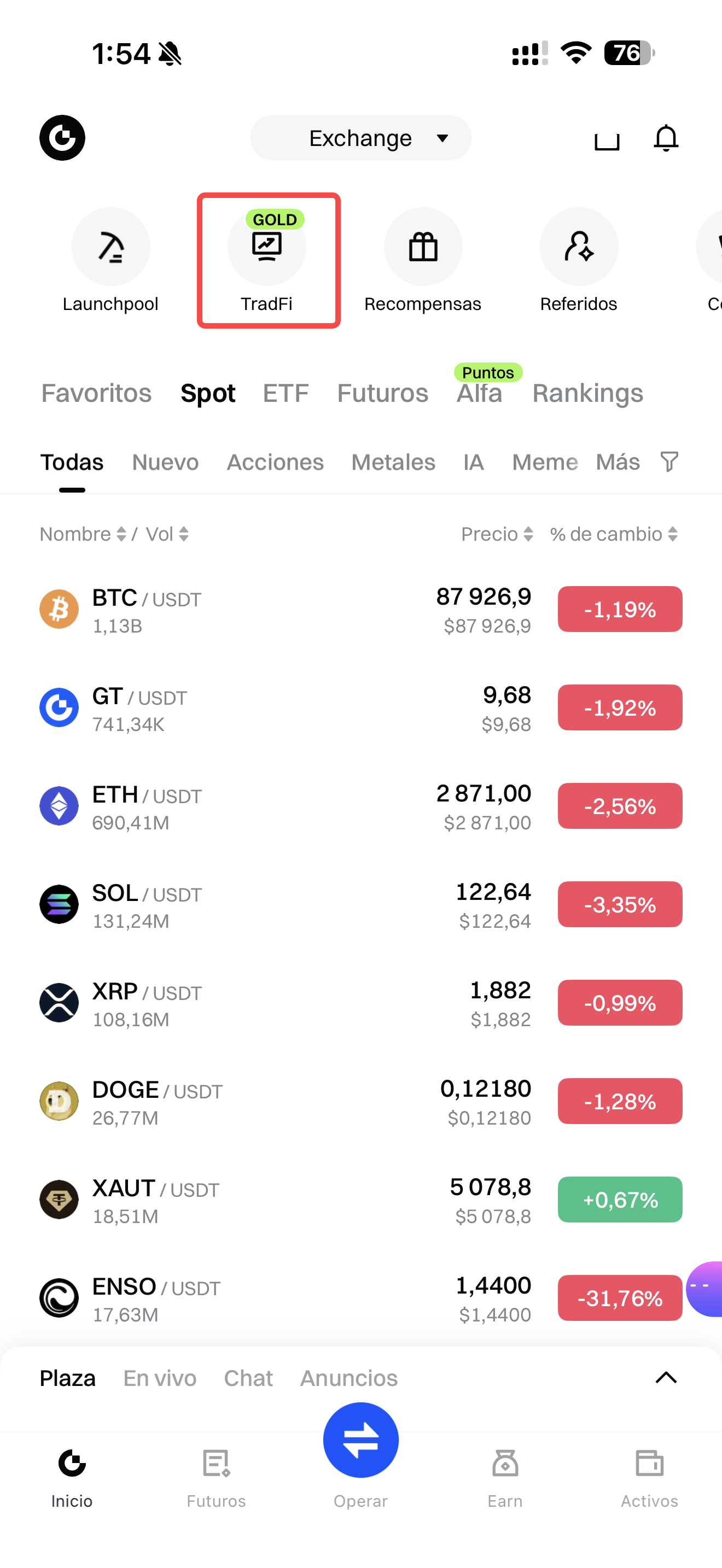This screenshot has width=722, height=1568.
Task: Tap the Gate logo profile icon
Action: click(x=62, y=138)
